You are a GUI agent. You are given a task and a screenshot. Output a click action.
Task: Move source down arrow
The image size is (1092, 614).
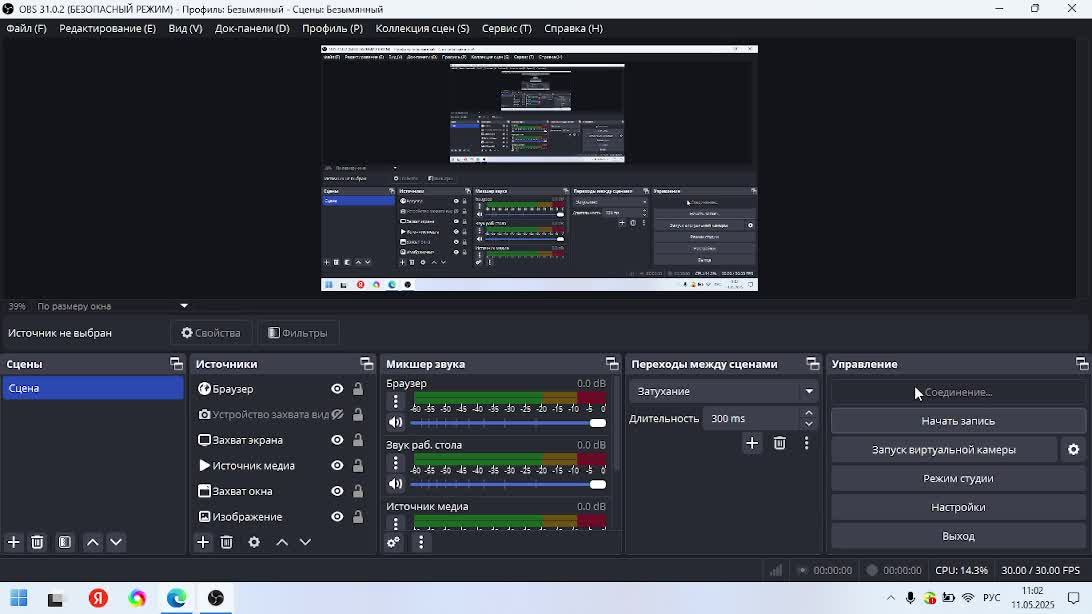click(x=305, y=542)
